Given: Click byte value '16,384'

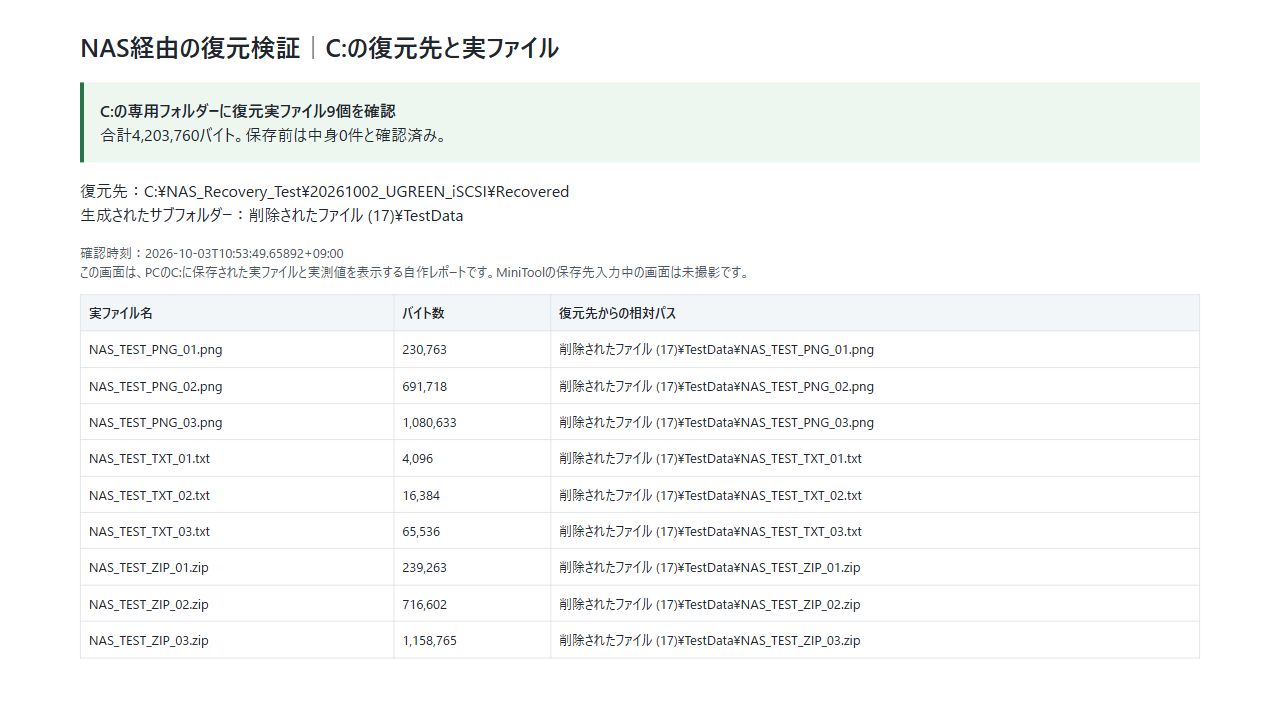Looking at the screenshot, I should coord(420,495).
